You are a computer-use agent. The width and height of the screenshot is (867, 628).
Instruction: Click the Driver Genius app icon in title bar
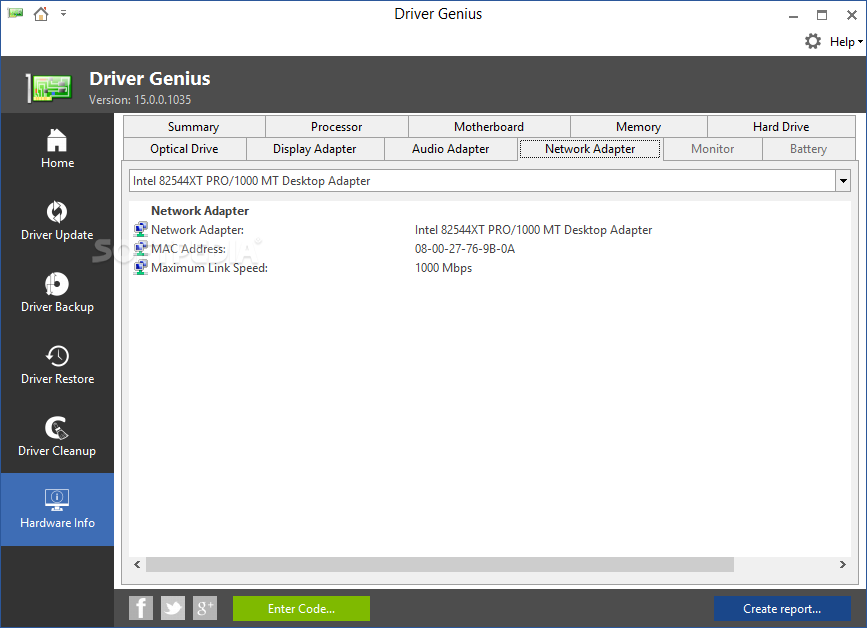coord(15,13)
